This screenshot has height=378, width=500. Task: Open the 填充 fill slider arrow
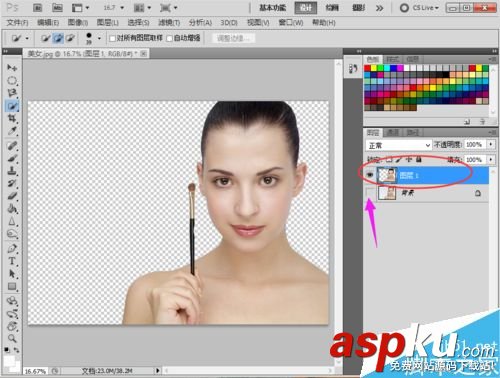tap(491, 160)
